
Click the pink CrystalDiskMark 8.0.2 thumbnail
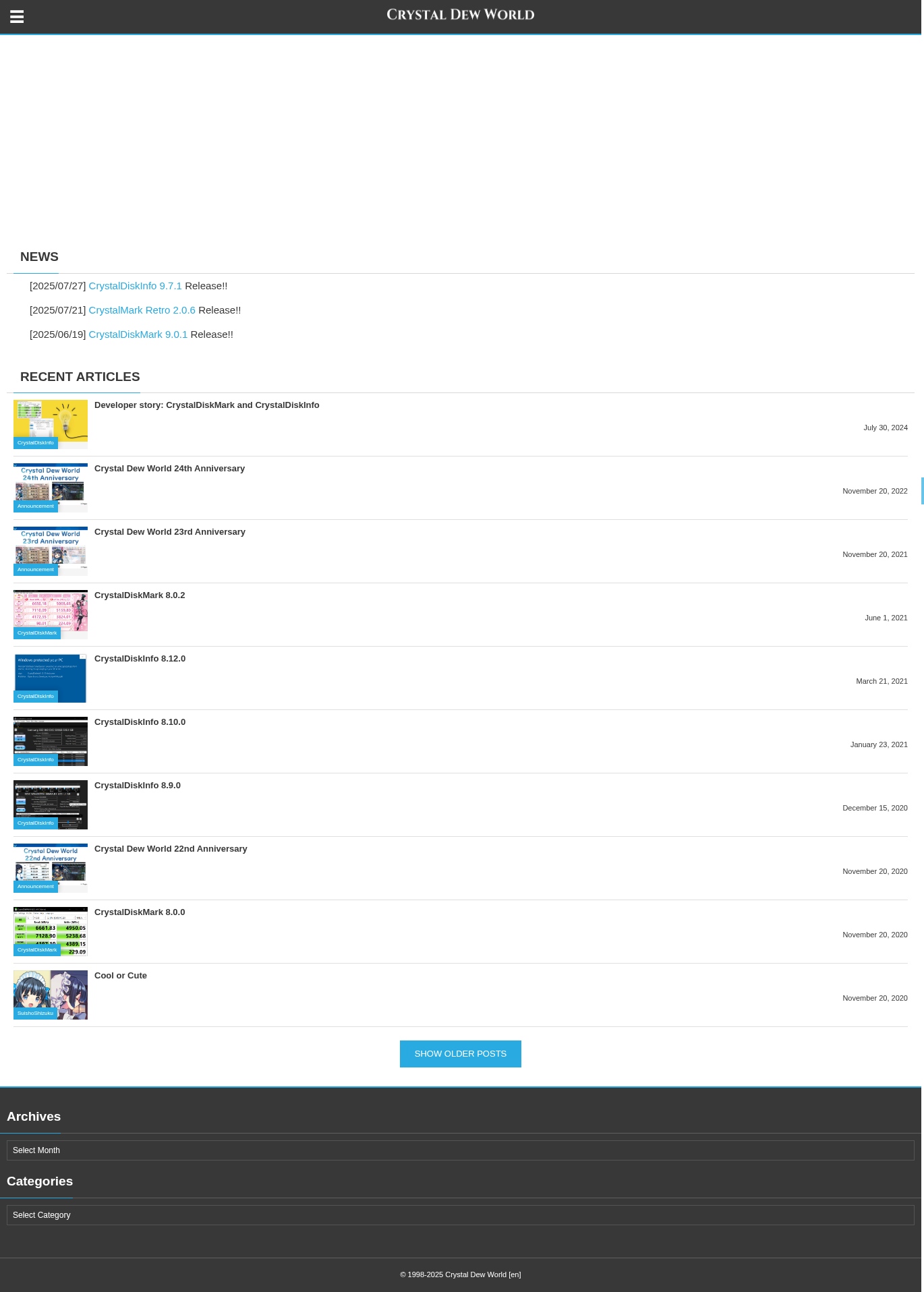pos(51,611)
